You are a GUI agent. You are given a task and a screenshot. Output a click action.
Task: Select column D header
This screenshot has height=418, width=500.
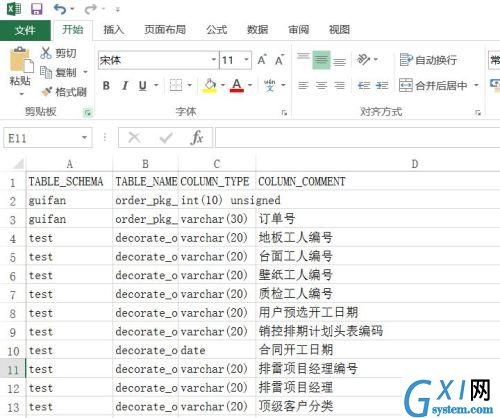click(x=378, y=164)
